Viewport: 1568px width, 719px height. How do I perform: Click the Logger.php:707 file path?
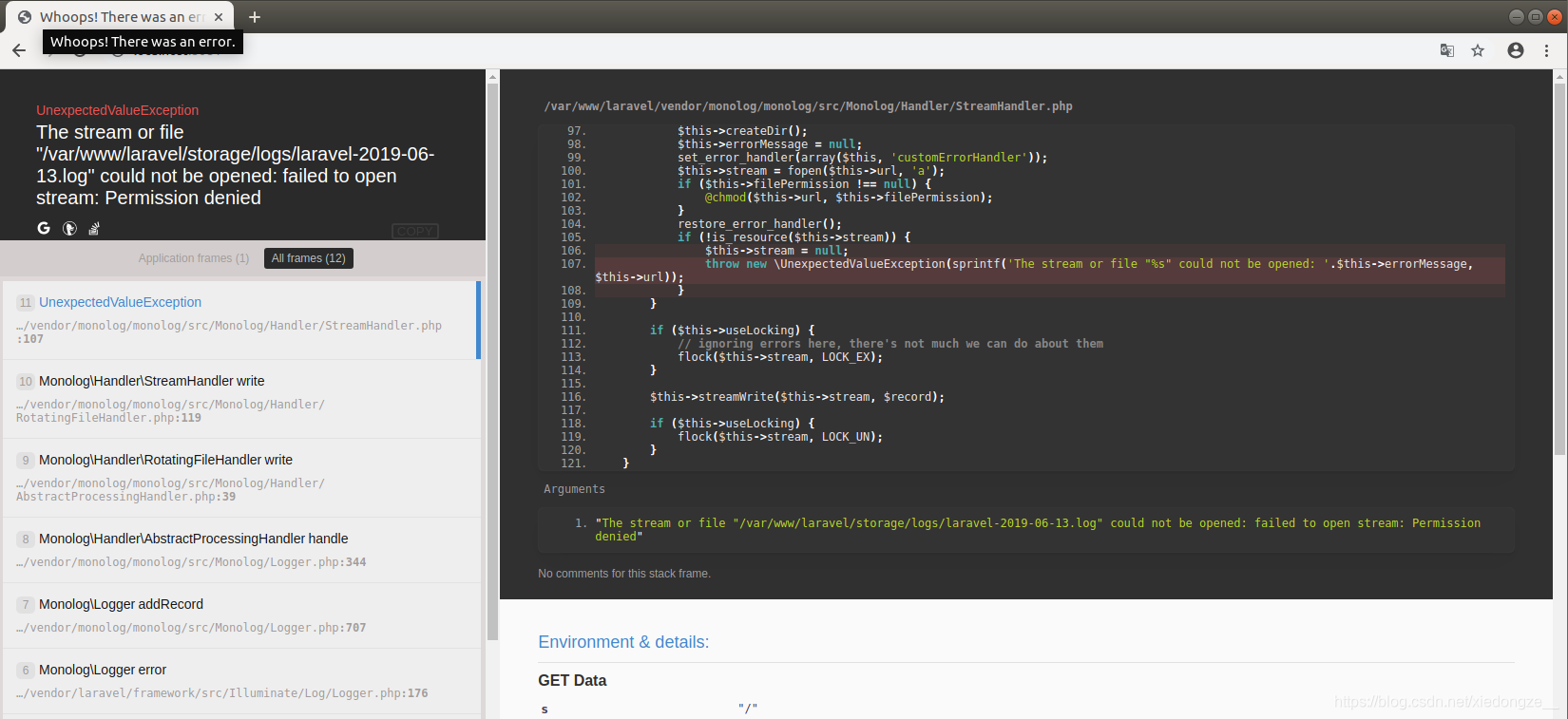click(191, 628)
